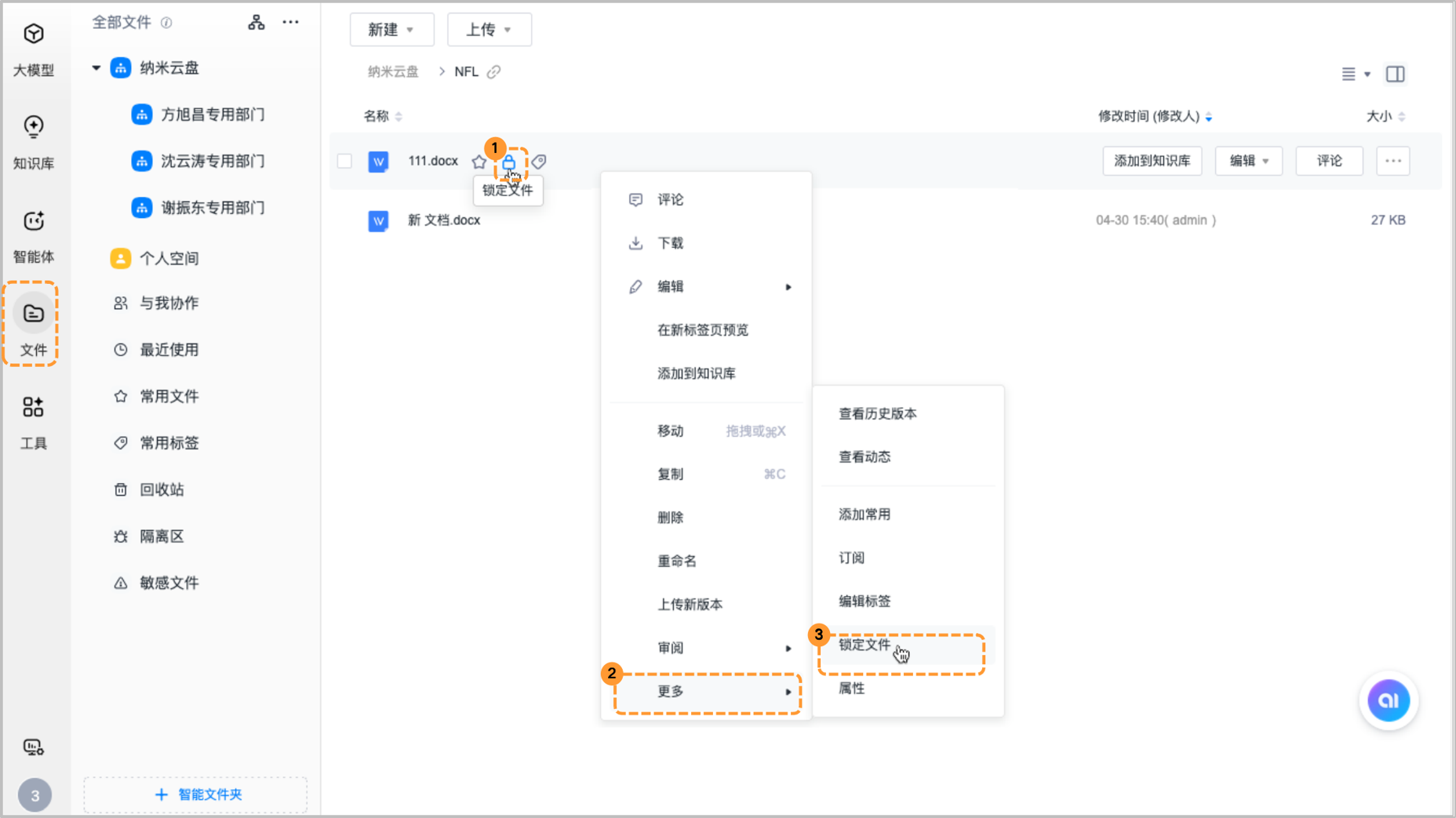Click the tag icon beside 111.docx

click(x=539, y=161)
